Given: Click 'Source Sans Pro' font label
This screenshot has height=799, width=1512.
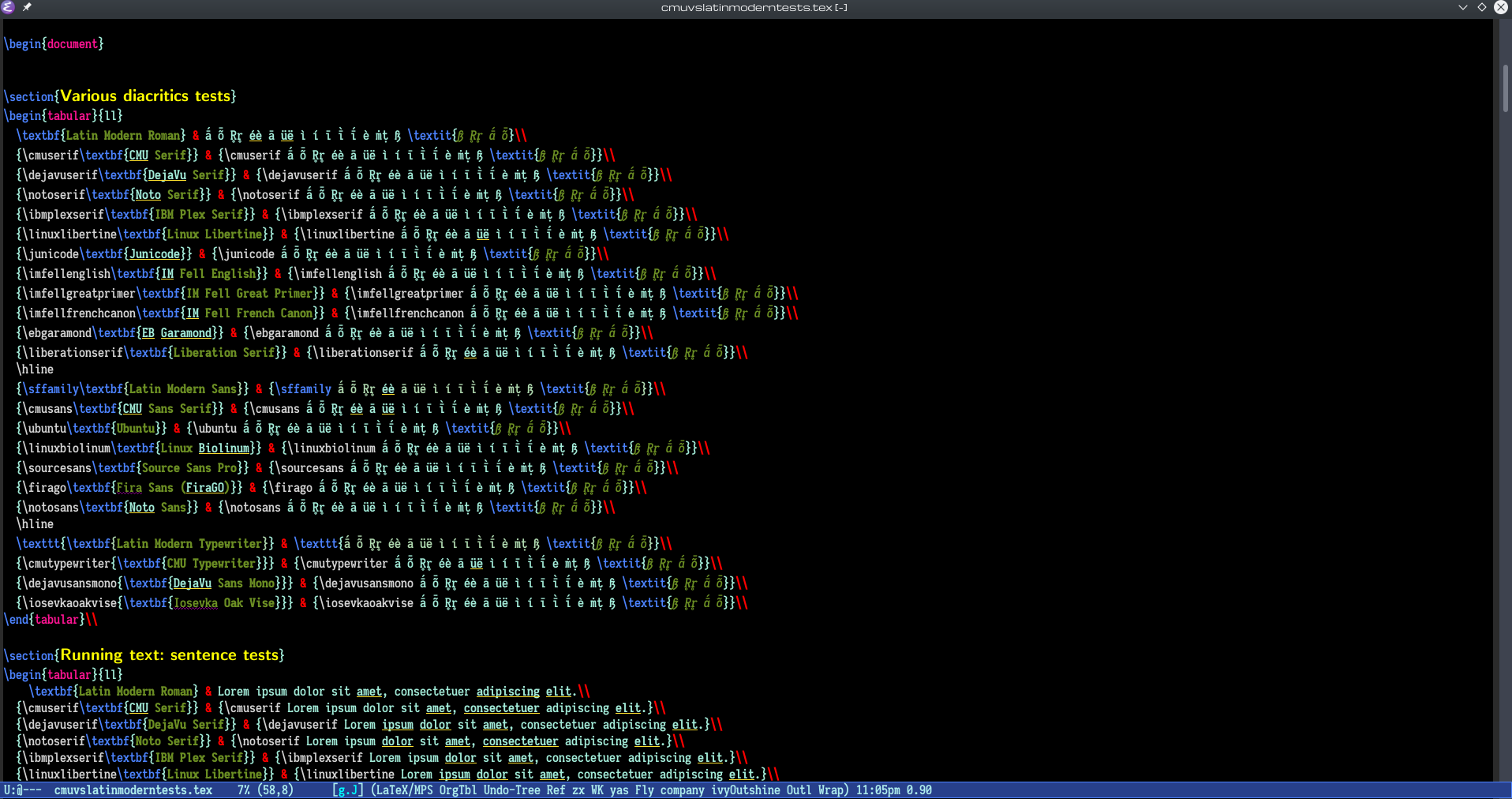Looking at the screenshot, I should tap(189, 468).
